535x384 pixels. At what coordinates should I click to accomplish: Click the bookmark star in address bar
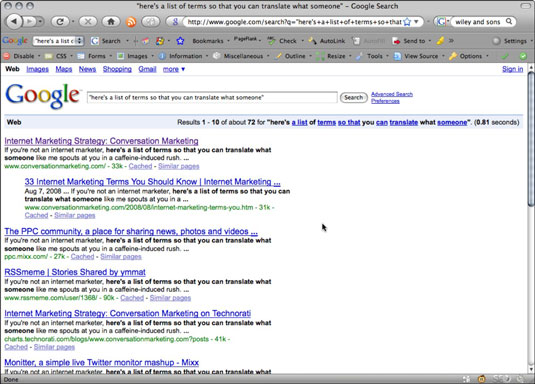tap(407, 22)
